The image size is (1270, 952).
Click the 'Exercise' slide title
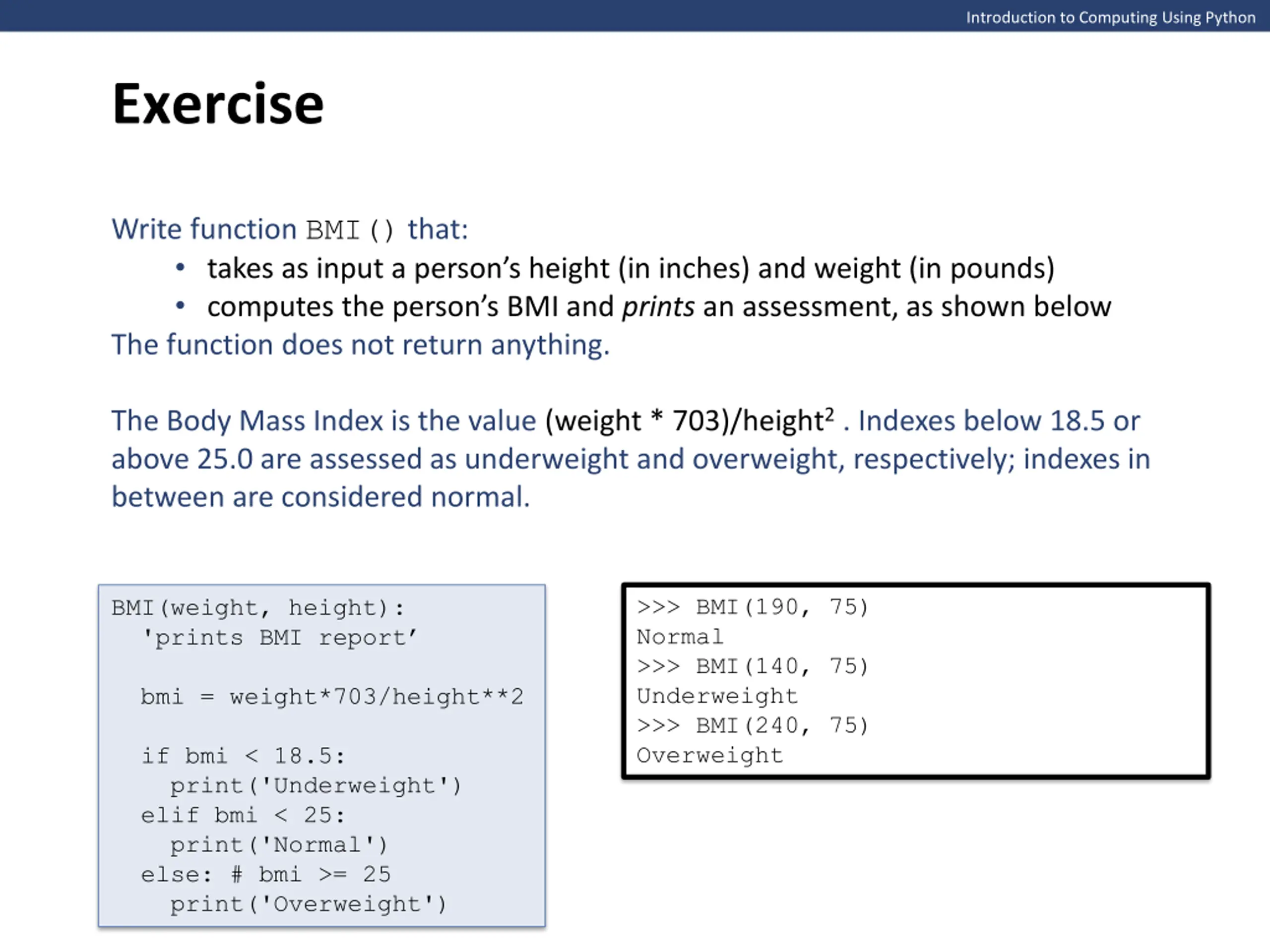[218, 104]
